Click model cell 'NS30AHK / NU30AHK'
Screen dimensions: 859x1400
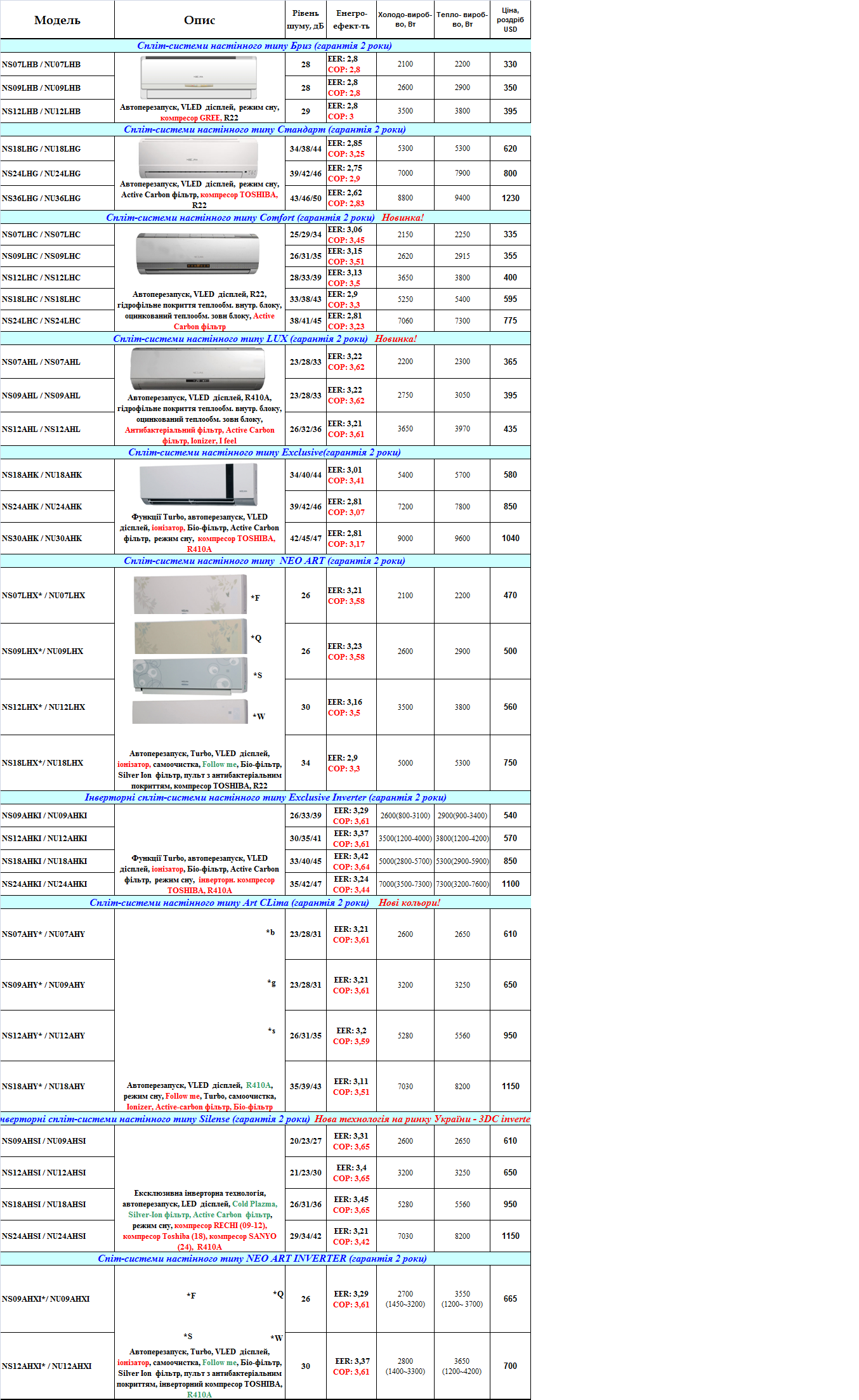coord(57,538)
